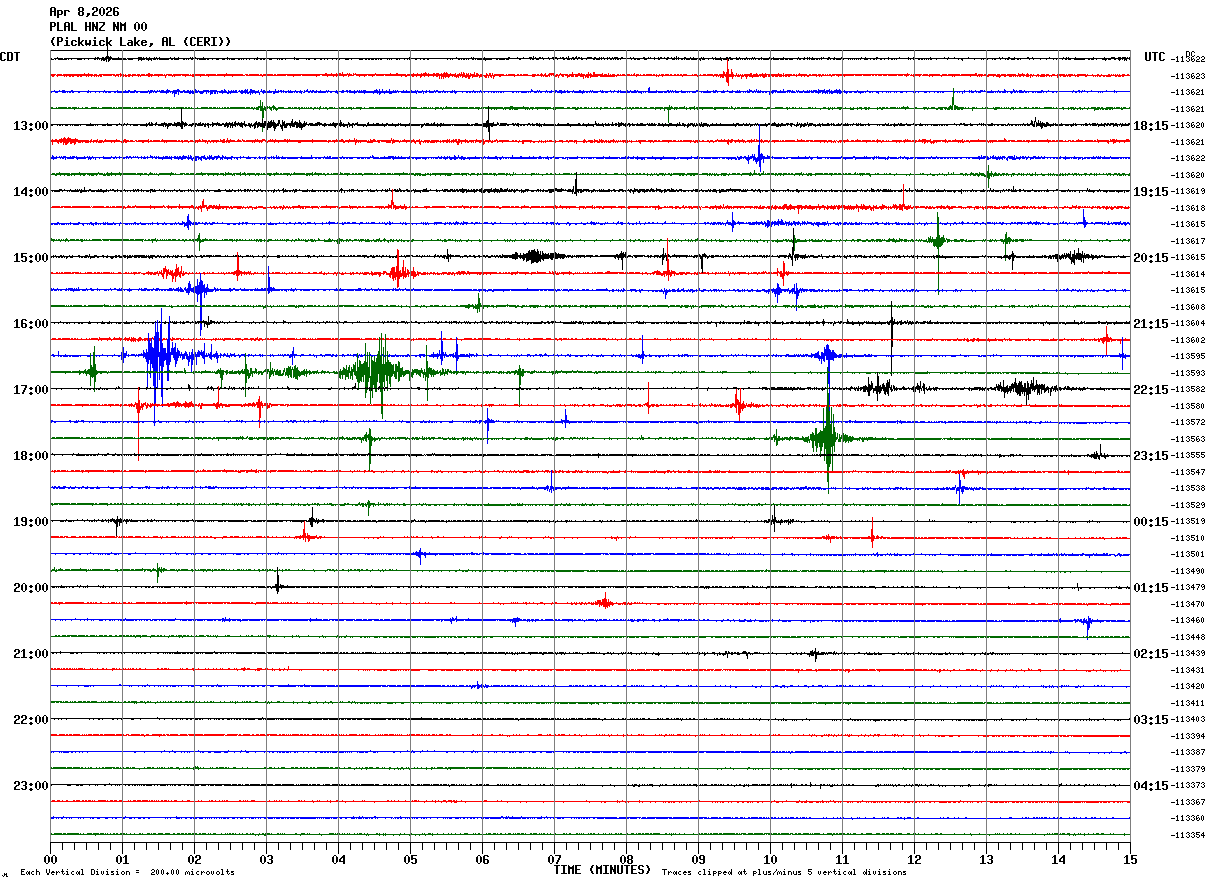Select the -113582 DC offset value

pos(1189,389)
